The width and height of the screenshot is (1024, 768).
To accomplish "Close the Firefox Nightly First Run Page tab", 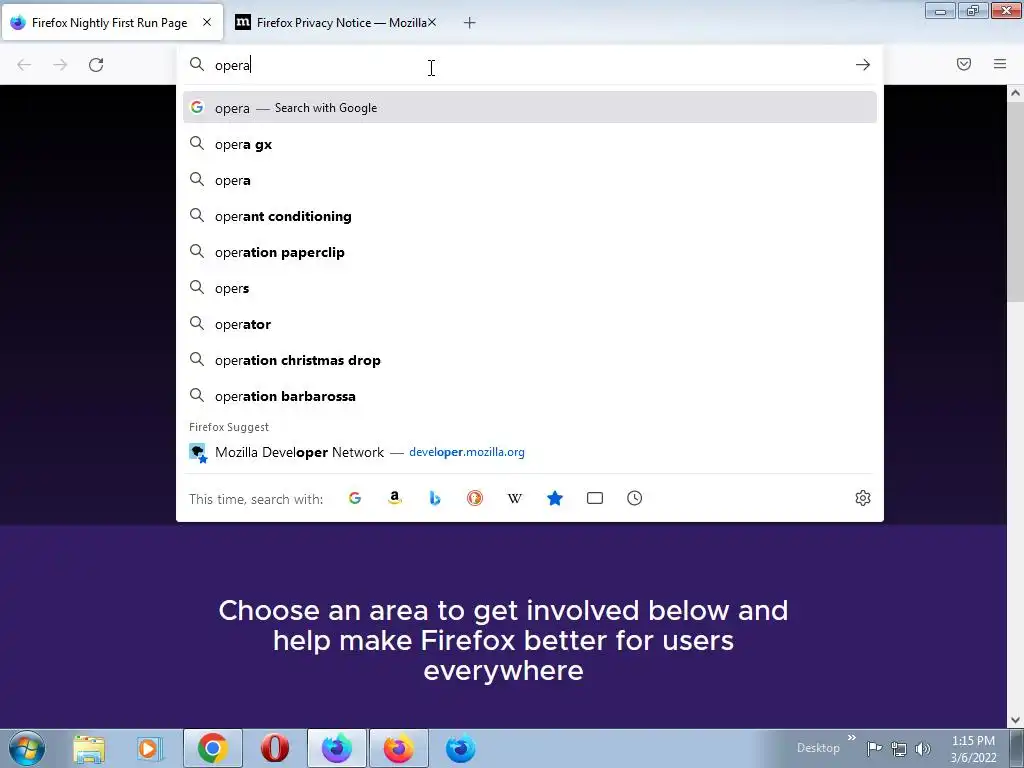I will 207,22.
